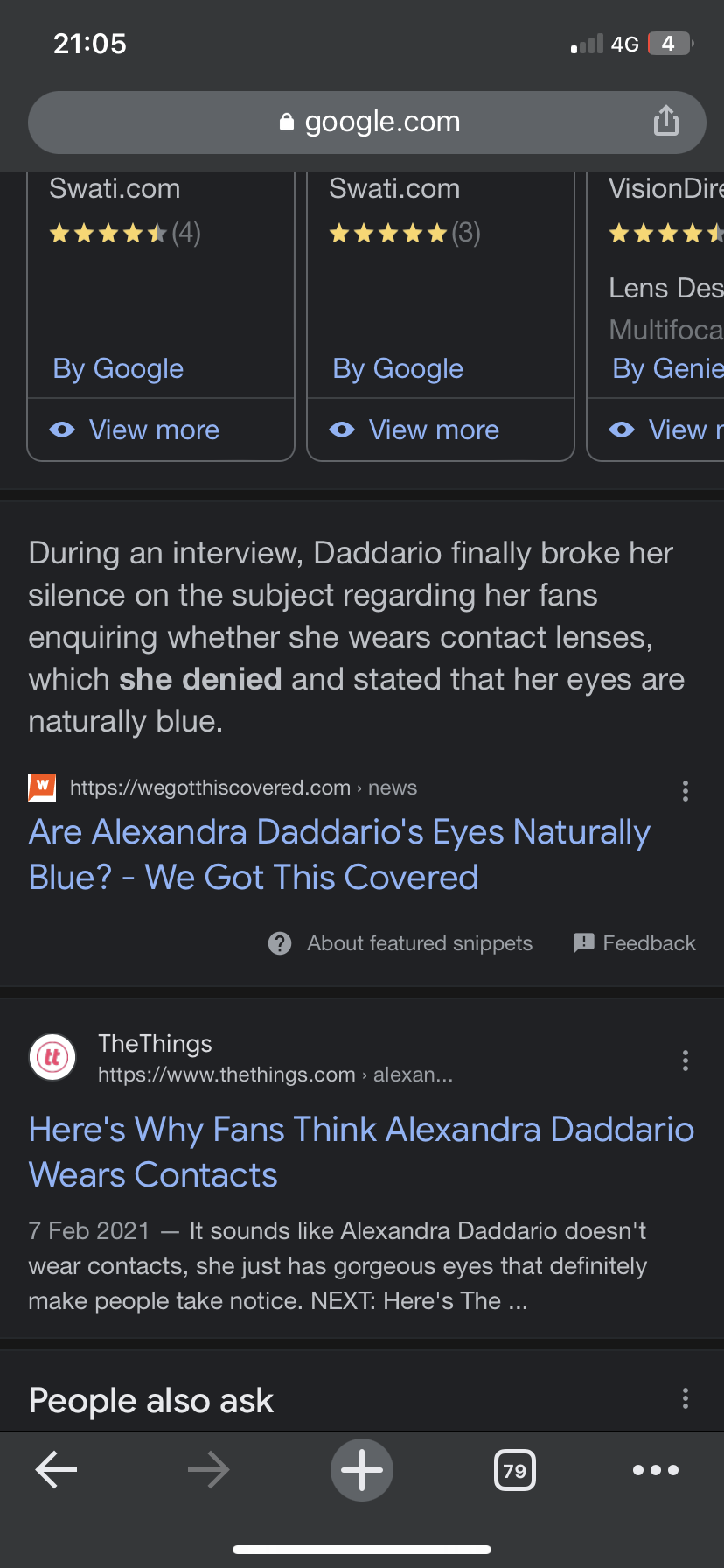Viewport: 724px width, 1568px height.
Task: Open Are Alexandra Daddario's Eyes Naturally Blue link
Action: click(x=339, y=854)
